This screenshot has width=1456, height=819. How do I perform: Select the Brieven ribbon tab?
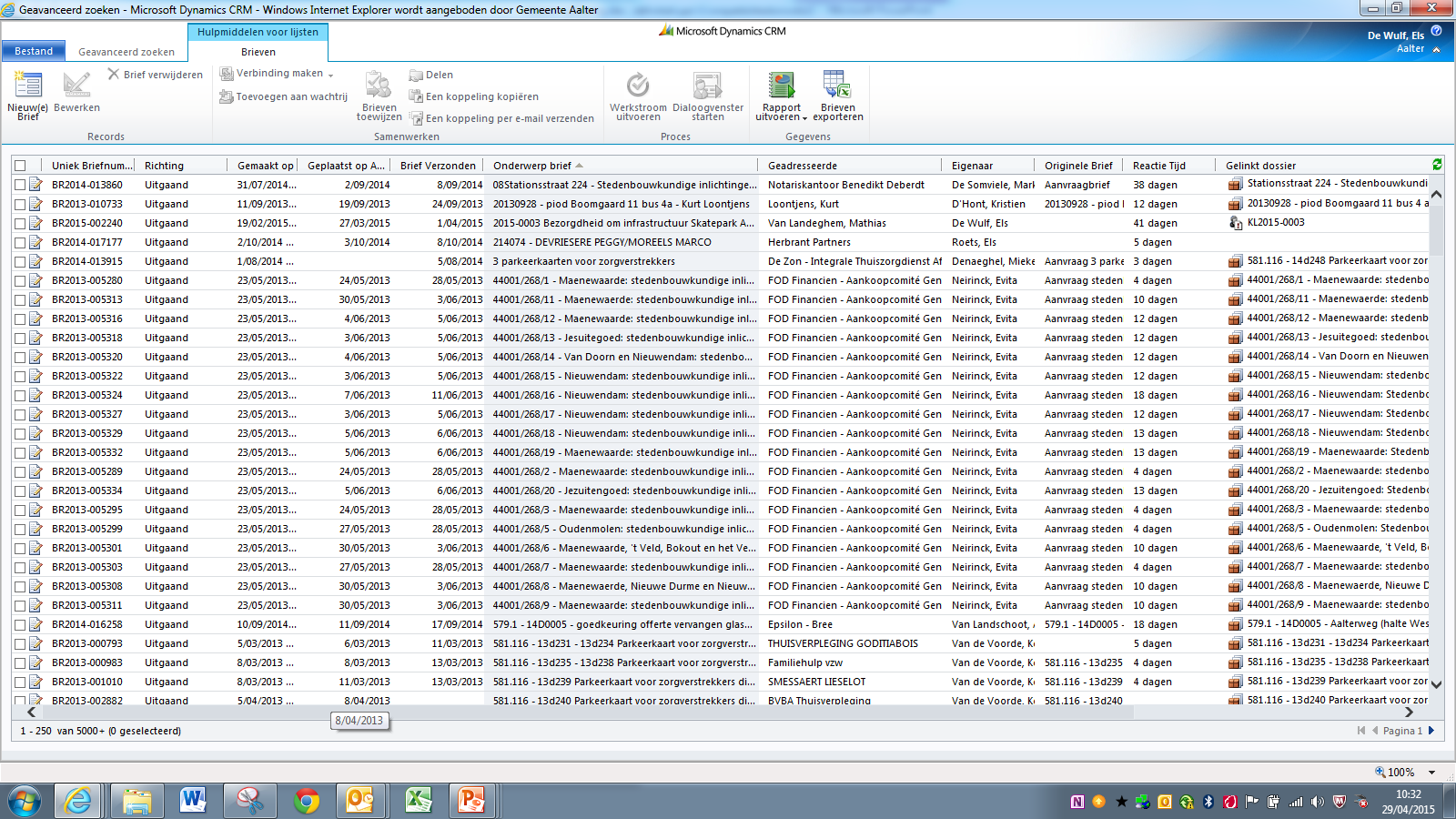[258, 52]
